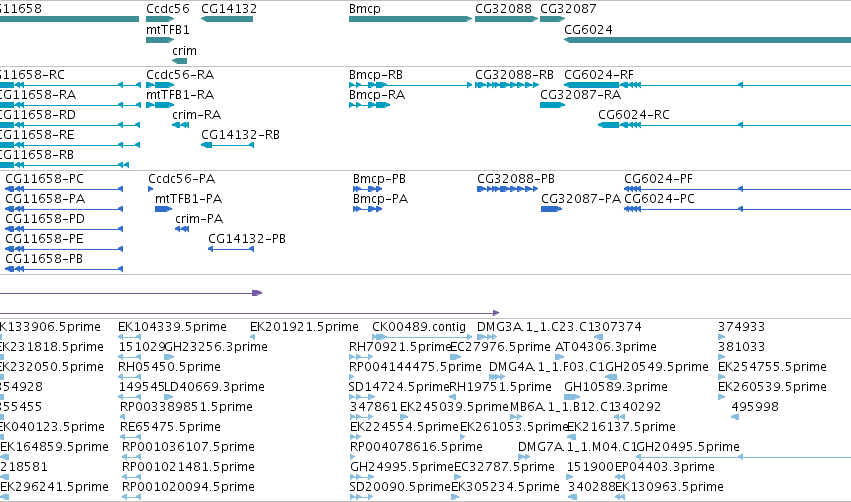
Task: Open the CG6024 gene label
Action: (x=588, y=30)
